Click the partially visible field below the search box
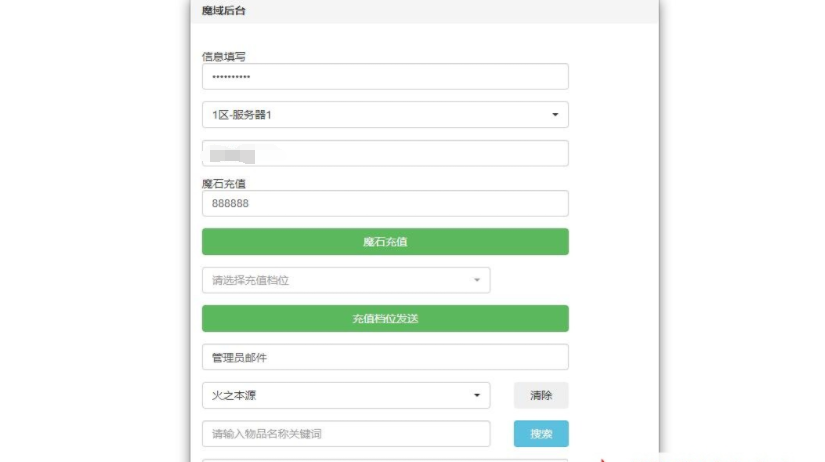The width and height of the screenshot is (825, 462). 385,459
